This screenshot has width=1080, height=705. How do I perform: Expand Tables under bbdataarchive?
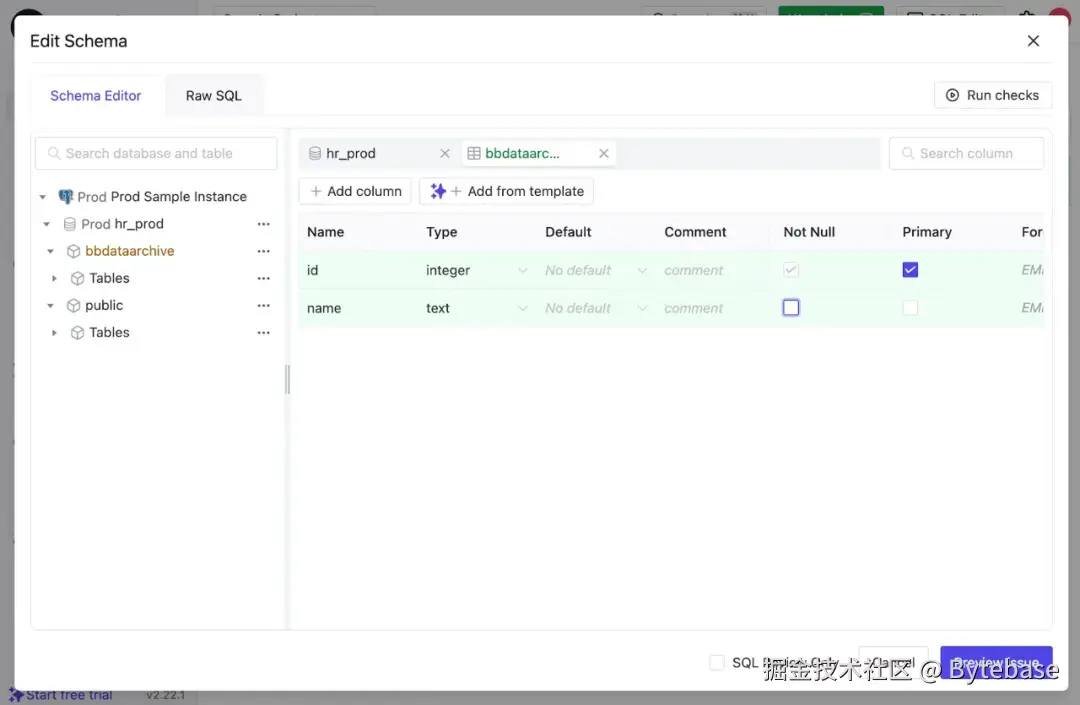pyautogui.click(x=54, y=278)
